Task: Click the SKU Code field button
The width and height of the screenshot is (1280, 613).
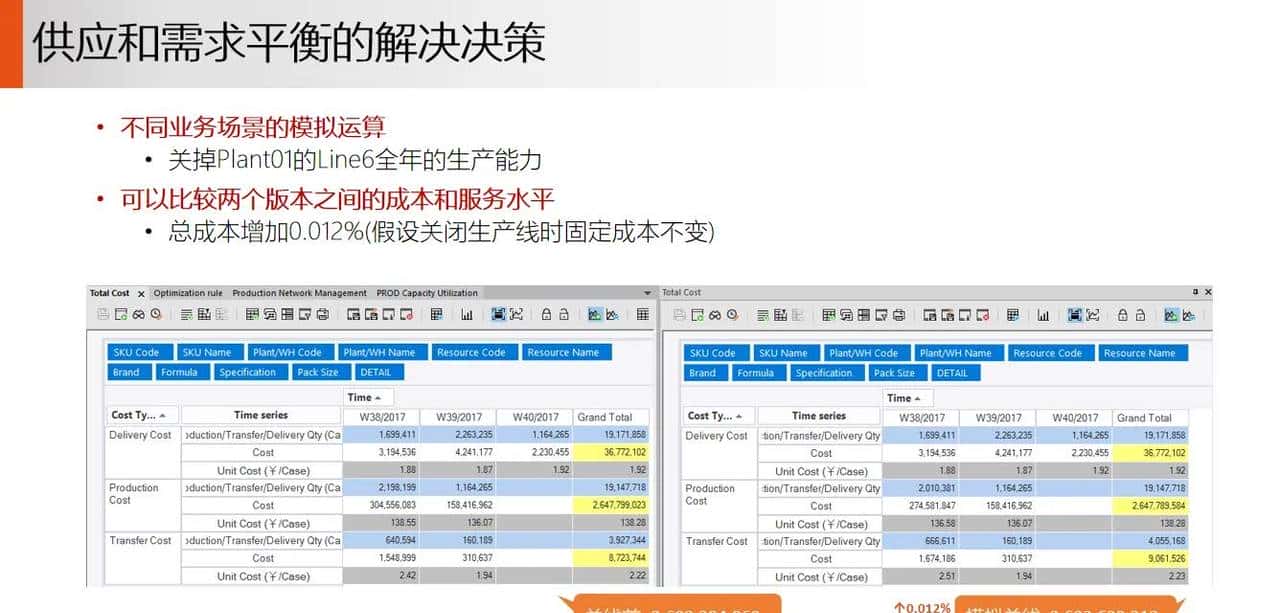Action: (x=139, y=352)
